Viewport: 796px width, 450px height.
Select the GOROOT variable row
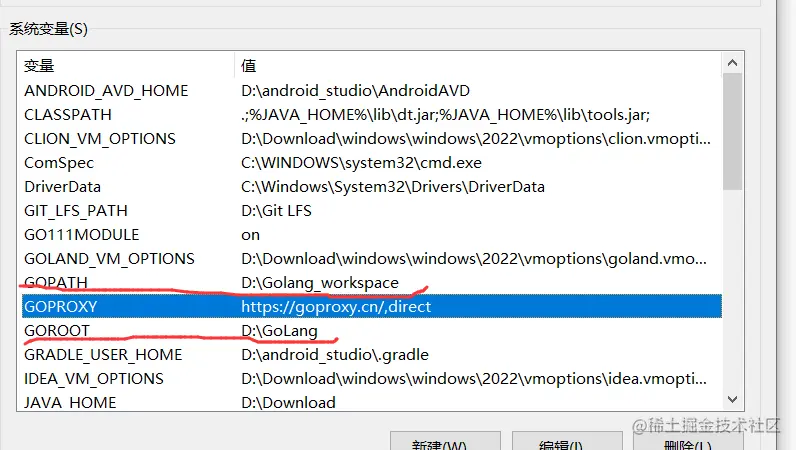point(372,330)
